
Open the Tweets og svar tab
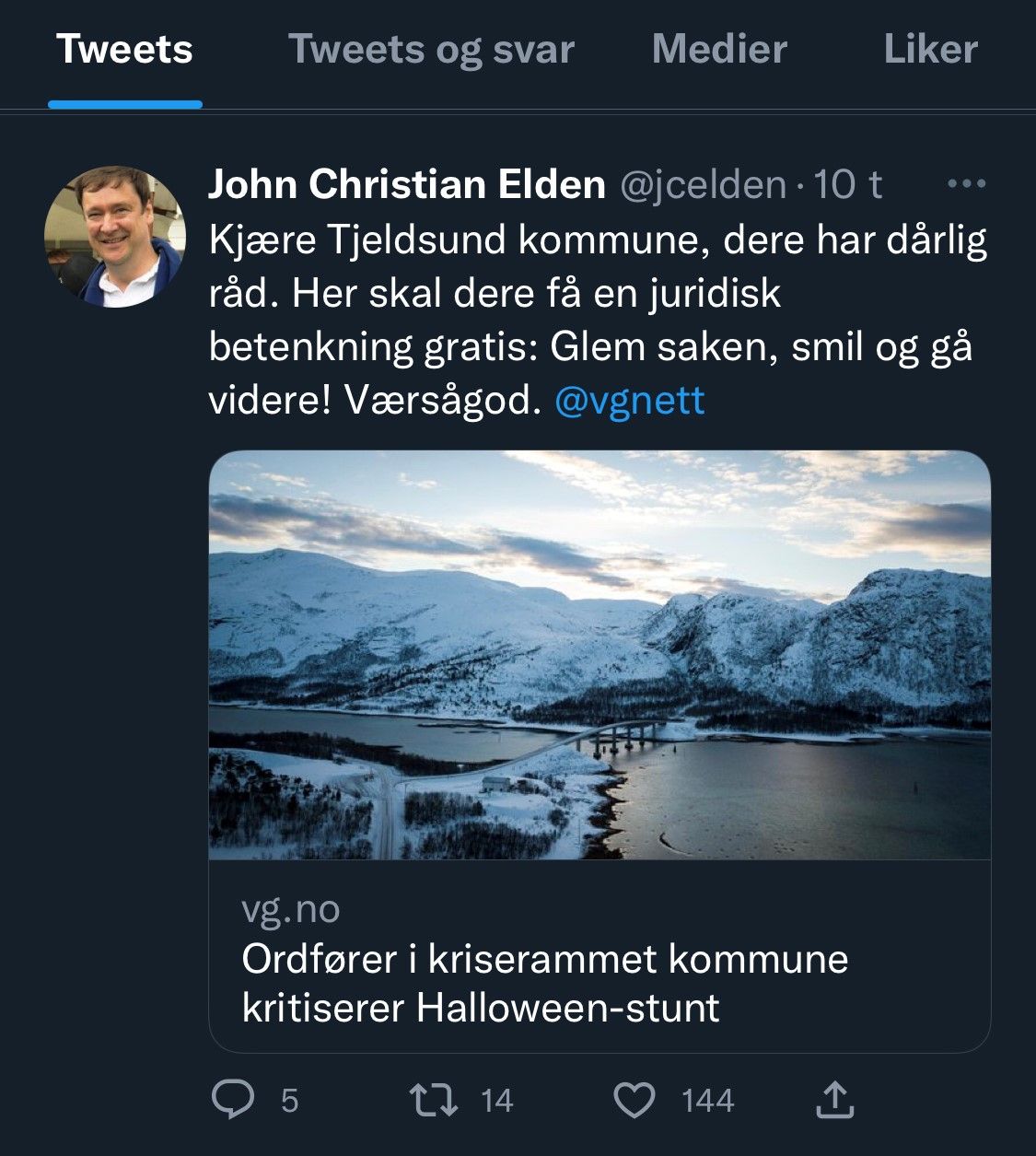click(x=431, y=50)
